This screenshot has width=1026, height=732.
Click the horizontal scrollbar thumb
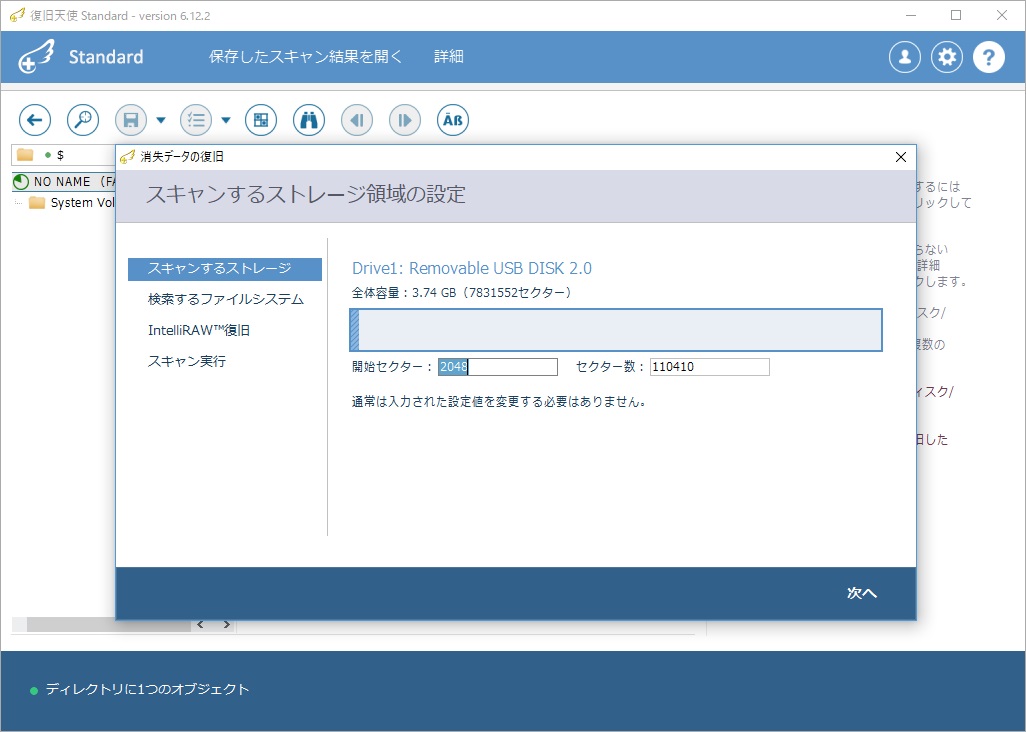[109, 625]
